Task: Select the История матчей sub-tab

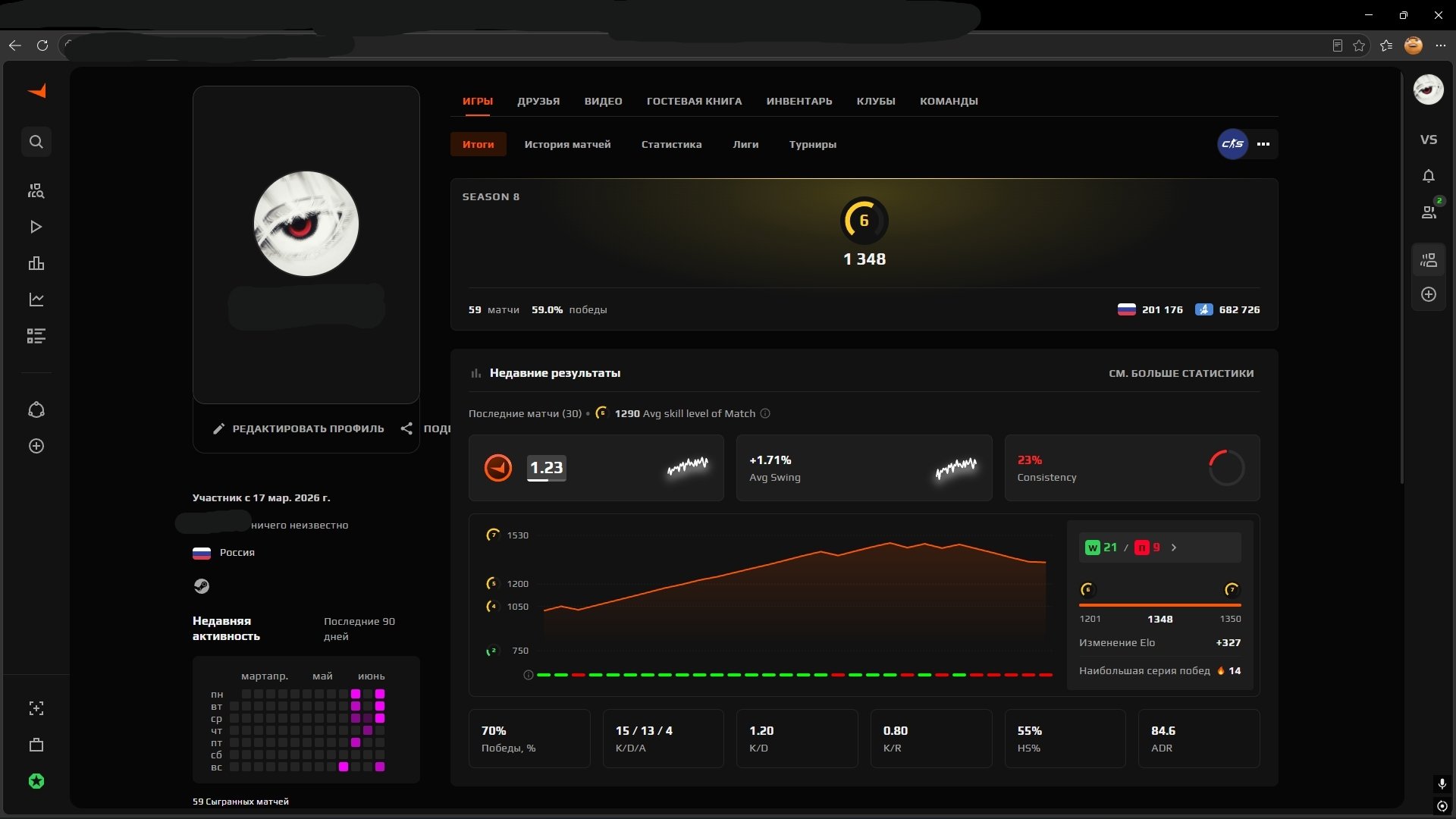Action: pos(567,144)
